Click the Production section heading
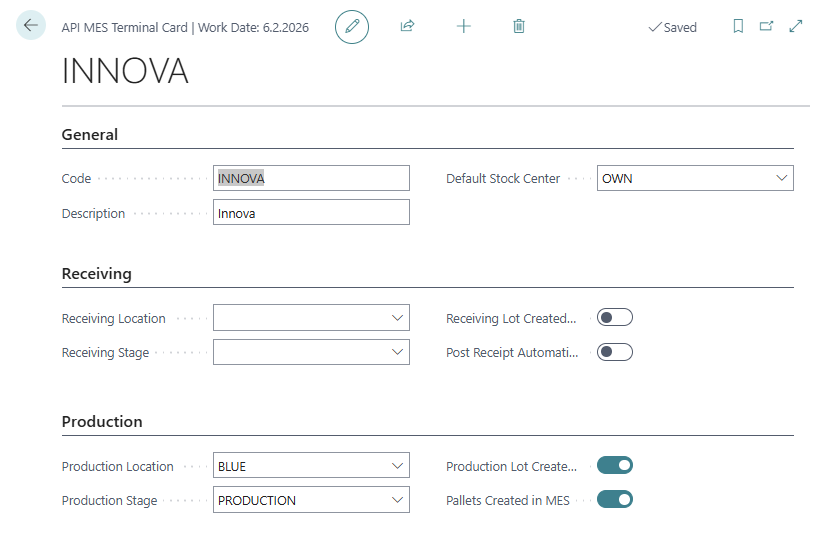 pos(102,422)
